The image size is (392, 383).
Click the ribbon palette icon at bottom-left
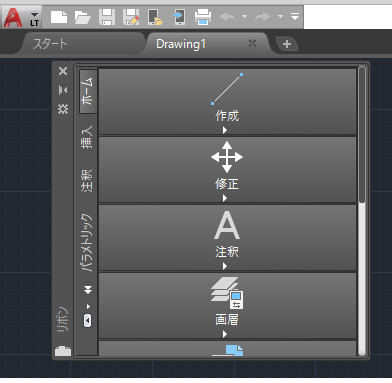[x=63, y=351]
